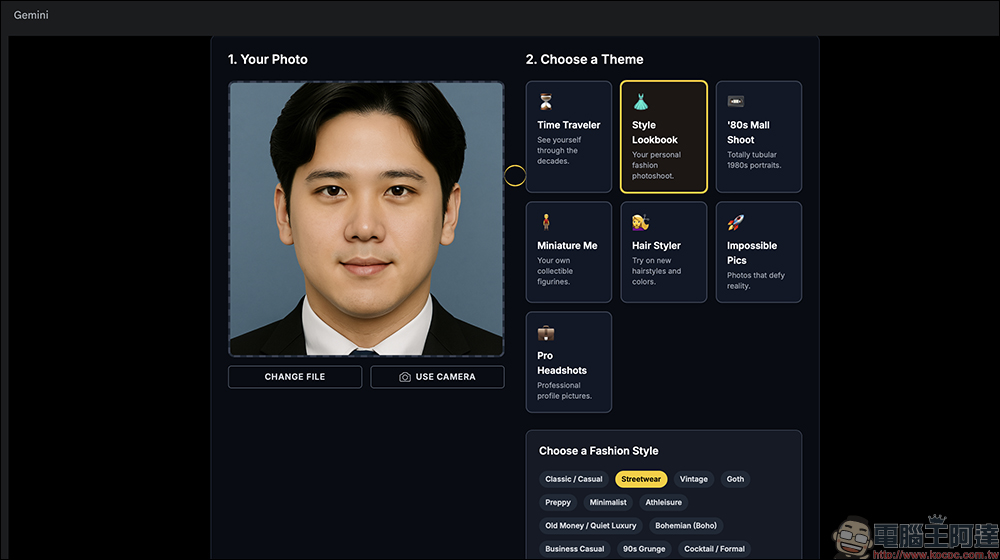This screenshot has height=560, width=1000.
Task: Select the Cocktail / Formal style chip
Action: (714, 549)
